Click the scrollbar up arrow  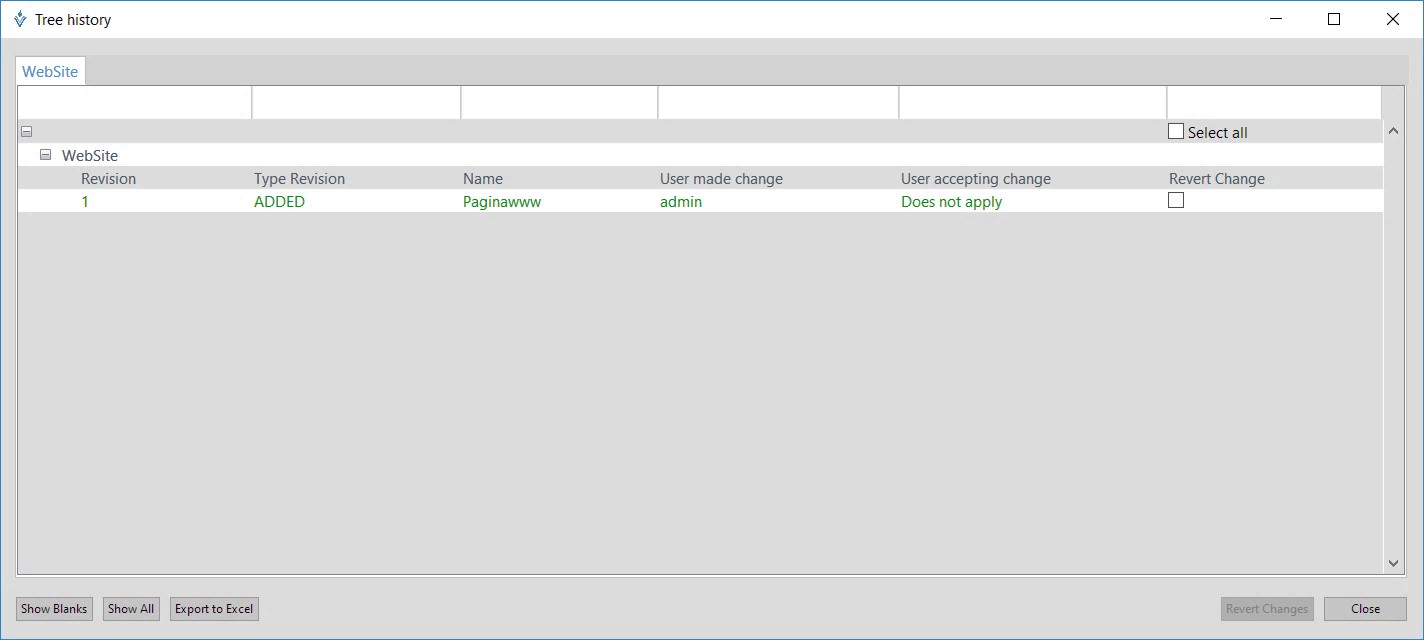click(1394, 131)
